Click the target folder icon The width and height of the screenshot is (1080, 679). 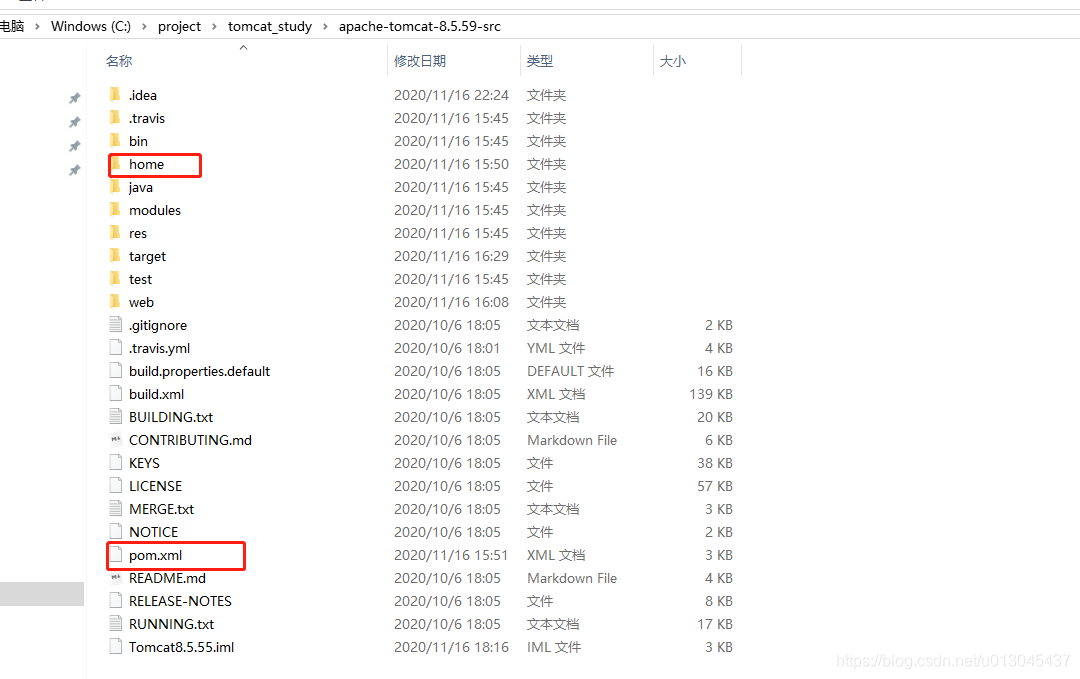click(x=116, y=256)
